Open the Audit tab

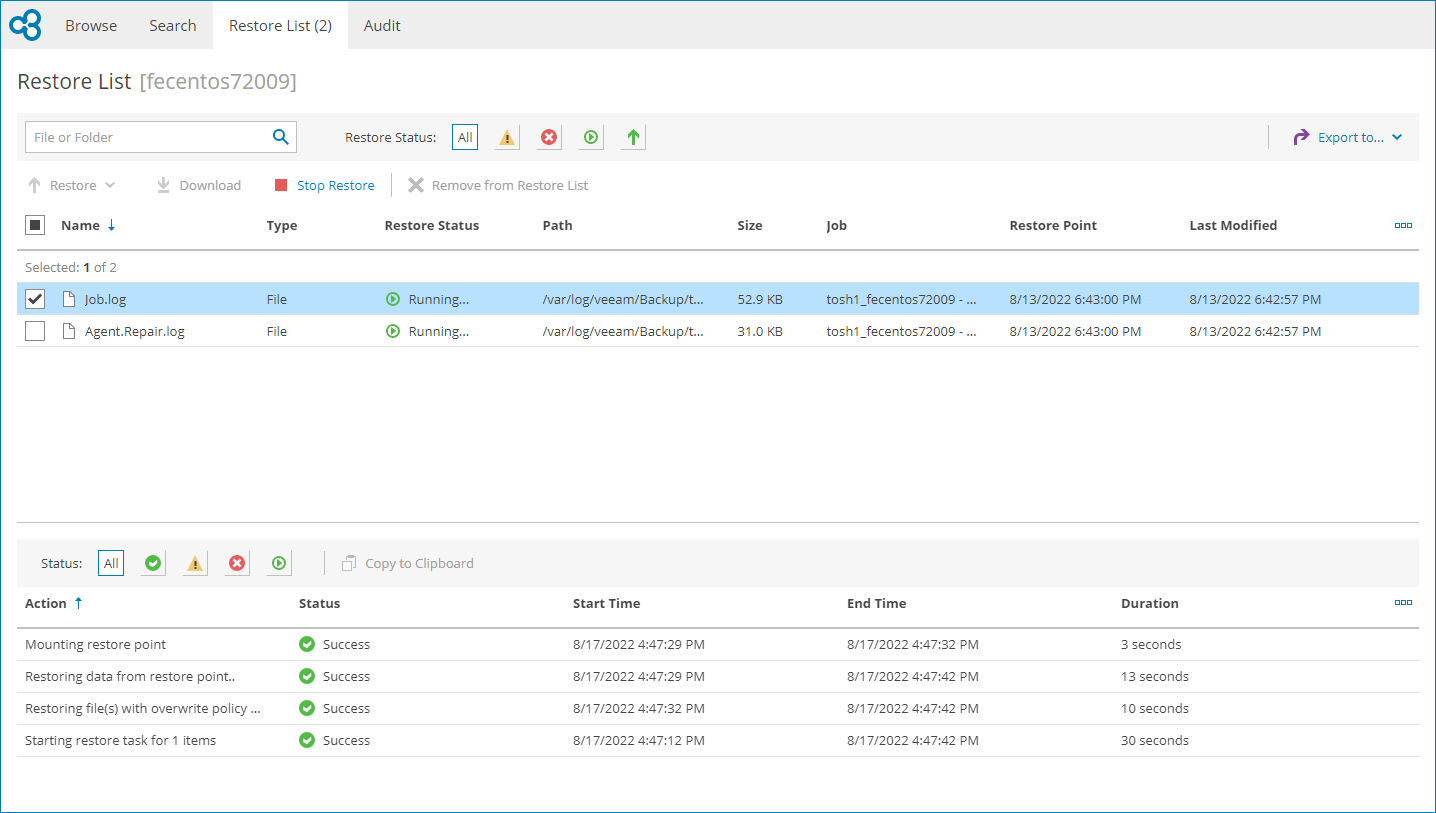tap(382, 25)
